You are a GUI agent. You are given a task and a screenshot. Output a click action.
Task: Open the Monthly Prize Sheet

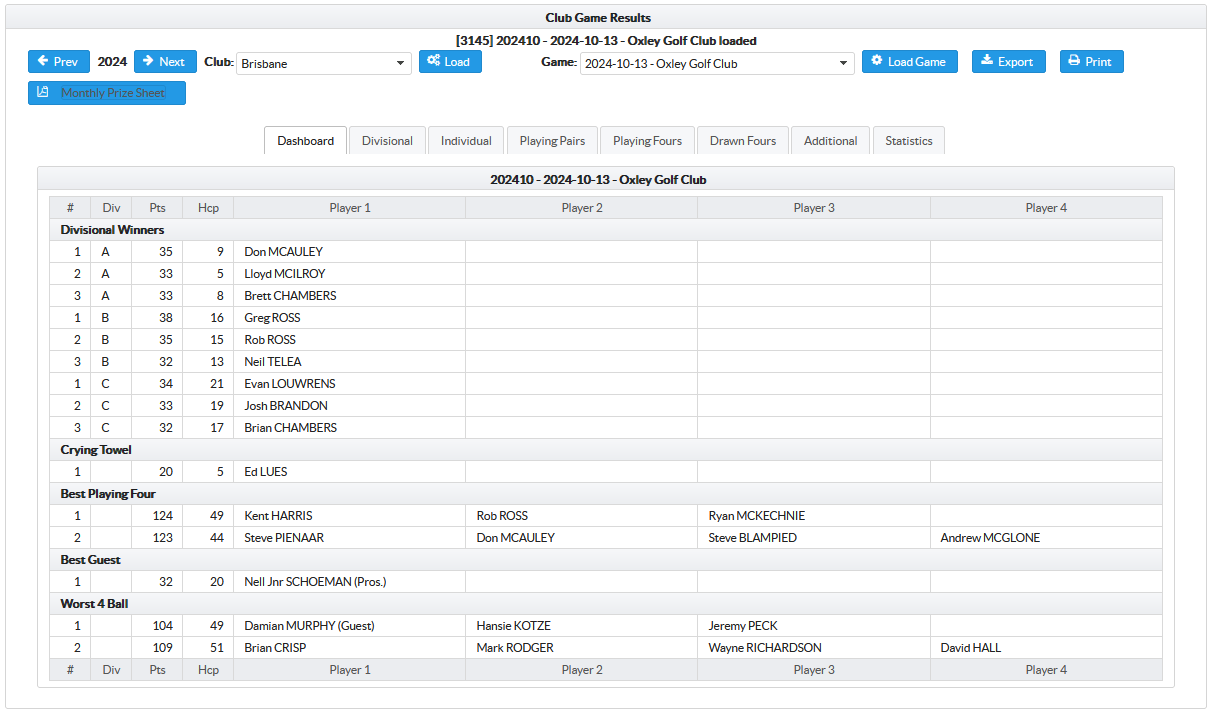107,93
